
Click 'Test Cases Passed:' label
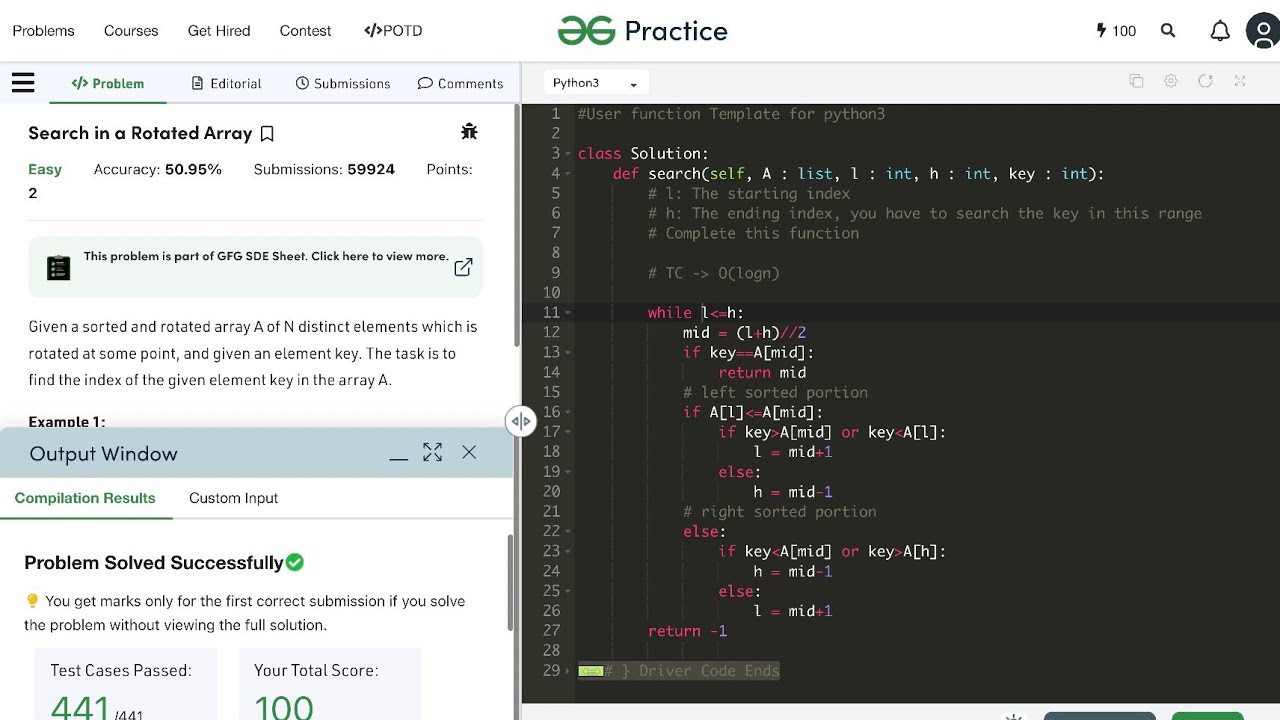click(121, 670)
